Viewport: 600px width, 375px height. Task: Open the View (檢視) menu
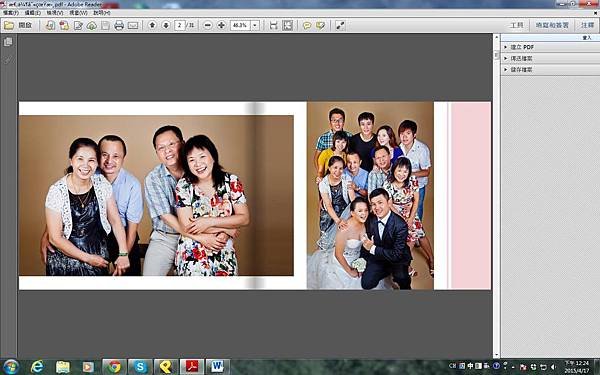click(55, 13)
